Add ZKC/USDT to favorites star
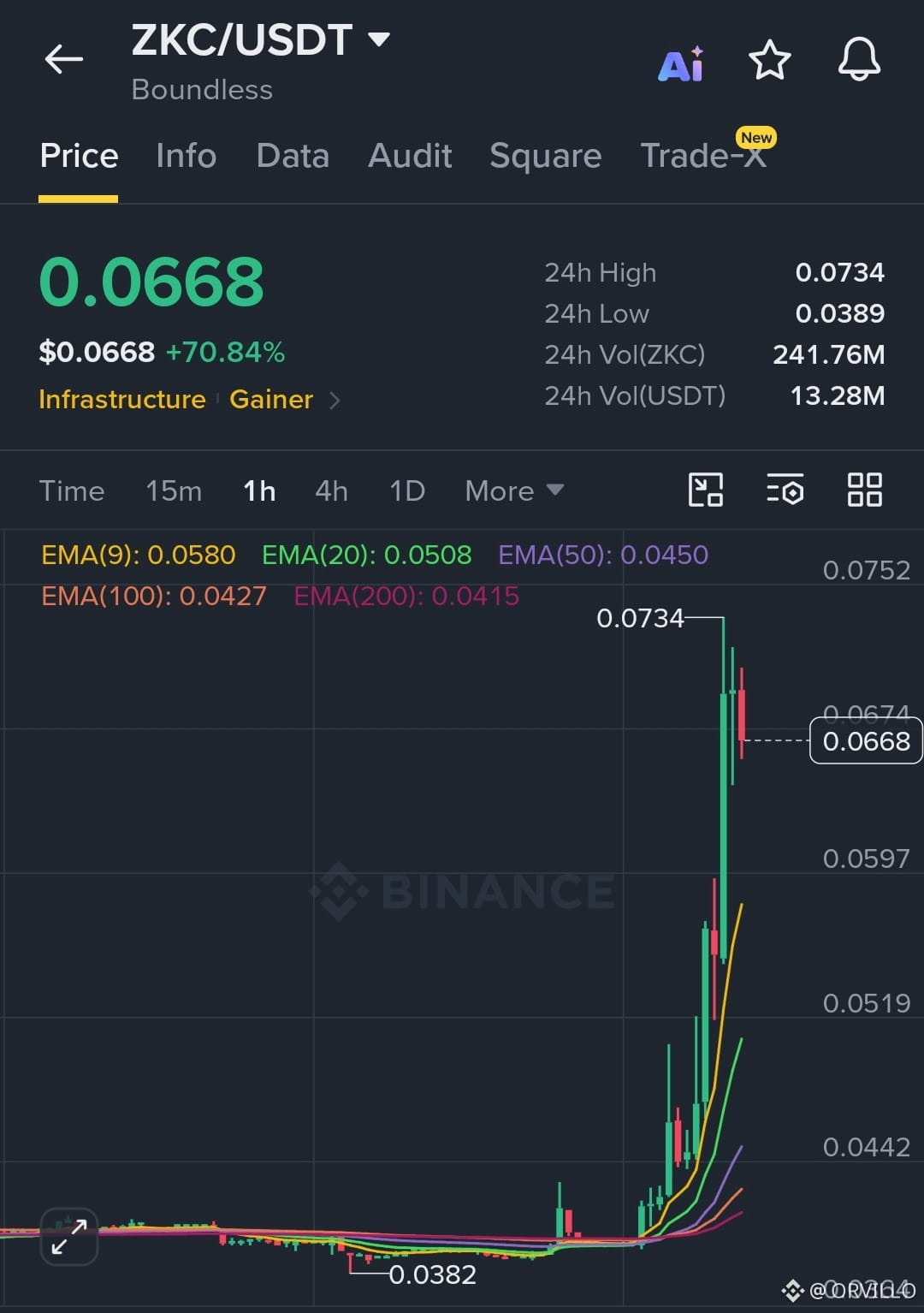The width and height of the screenshot is (924, 1313). [770, 60]
